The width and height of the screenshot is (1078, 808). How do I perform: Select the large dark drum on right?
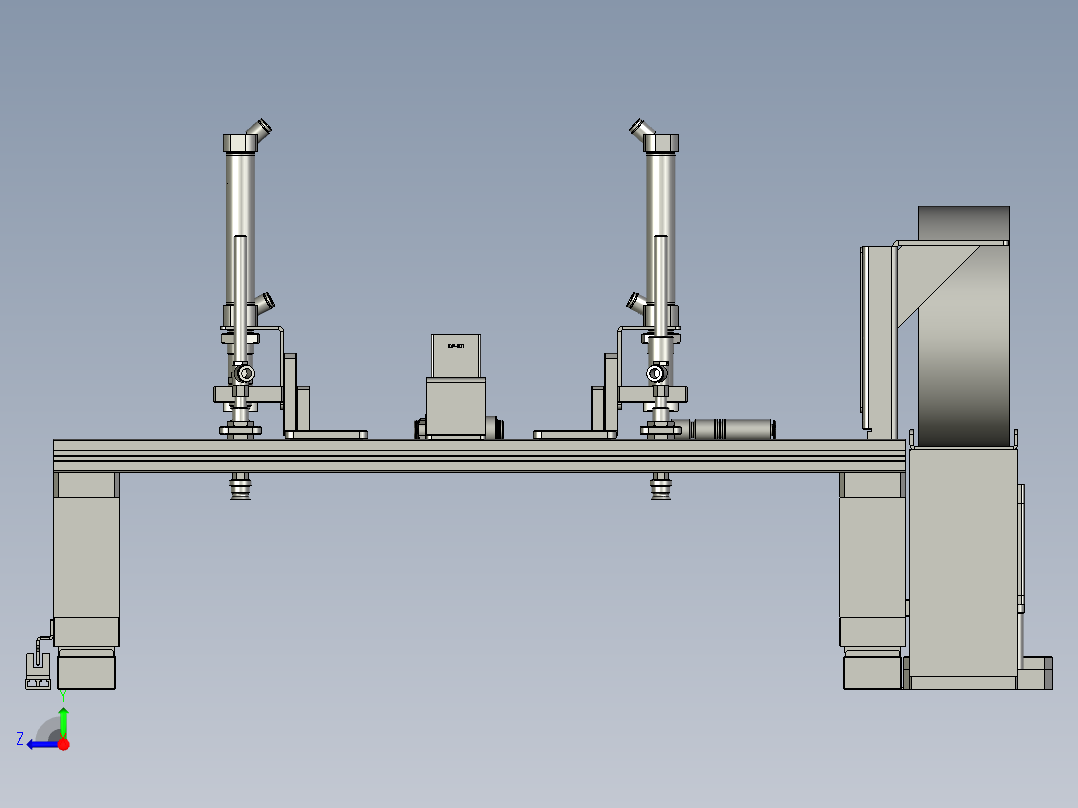pyautogui.click(x=964, y=327)
